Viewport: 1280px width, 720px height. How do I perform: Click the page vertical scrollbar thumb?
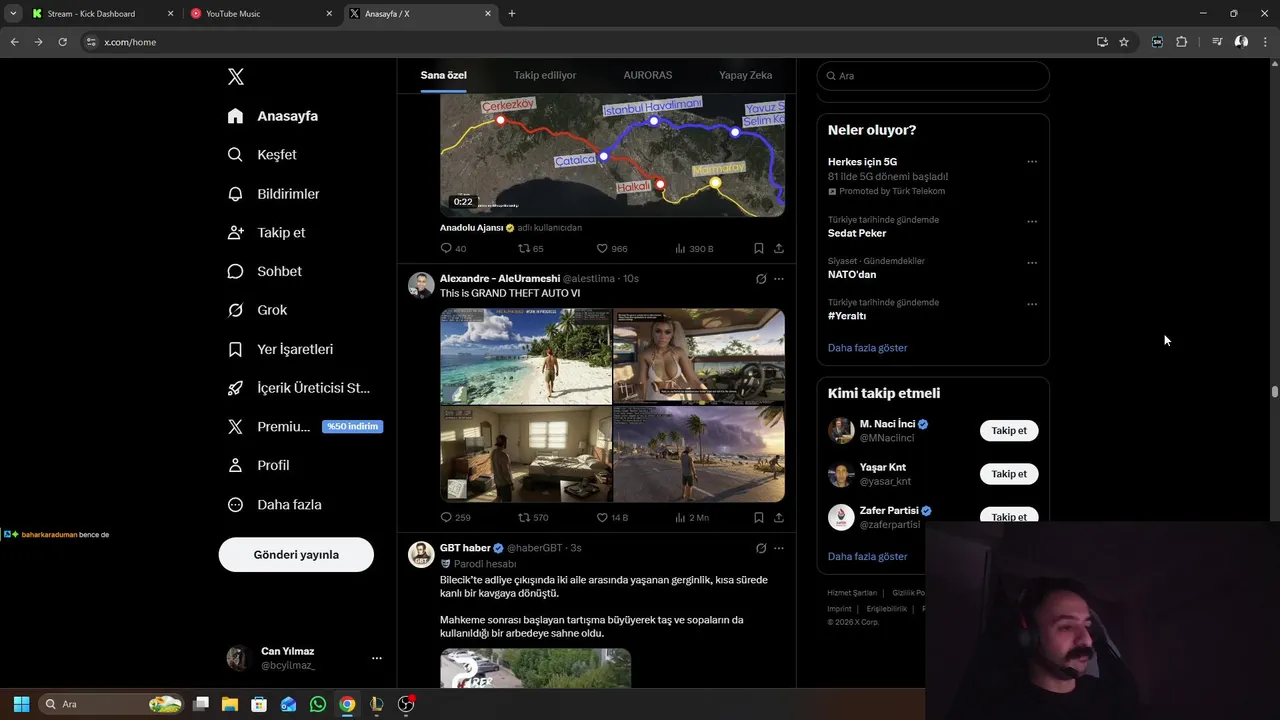tap(1274, 391)
